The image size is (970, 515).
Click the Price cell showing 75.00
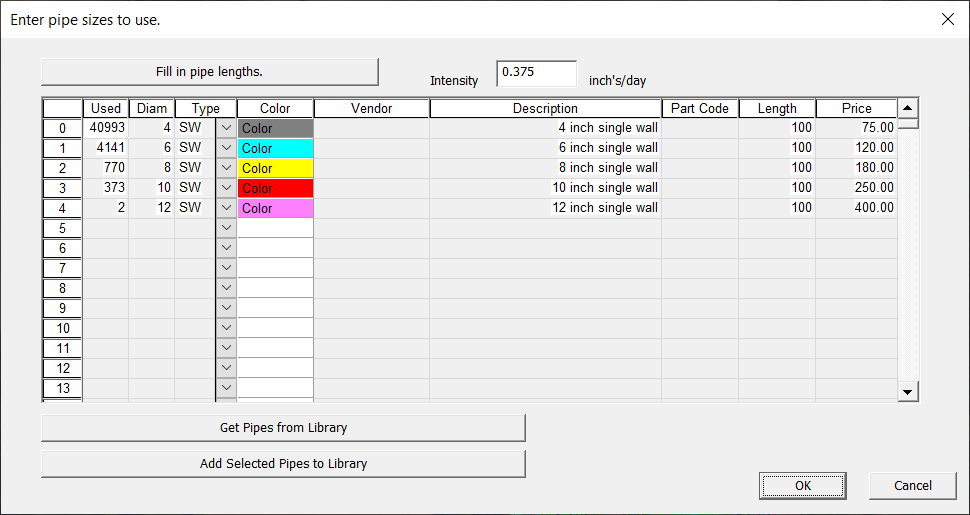click(856, 128)
